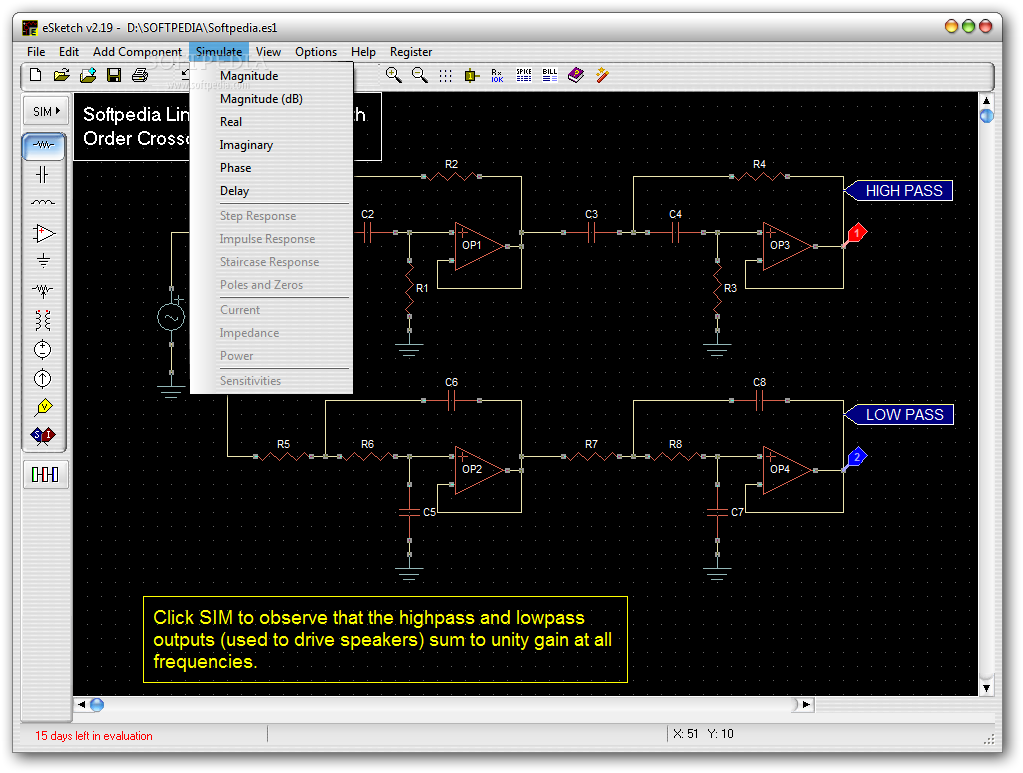This screenshot has height=773, width=1023.
Task: Click the vertical scrollbar thumb
Action: tap(986, 116)
